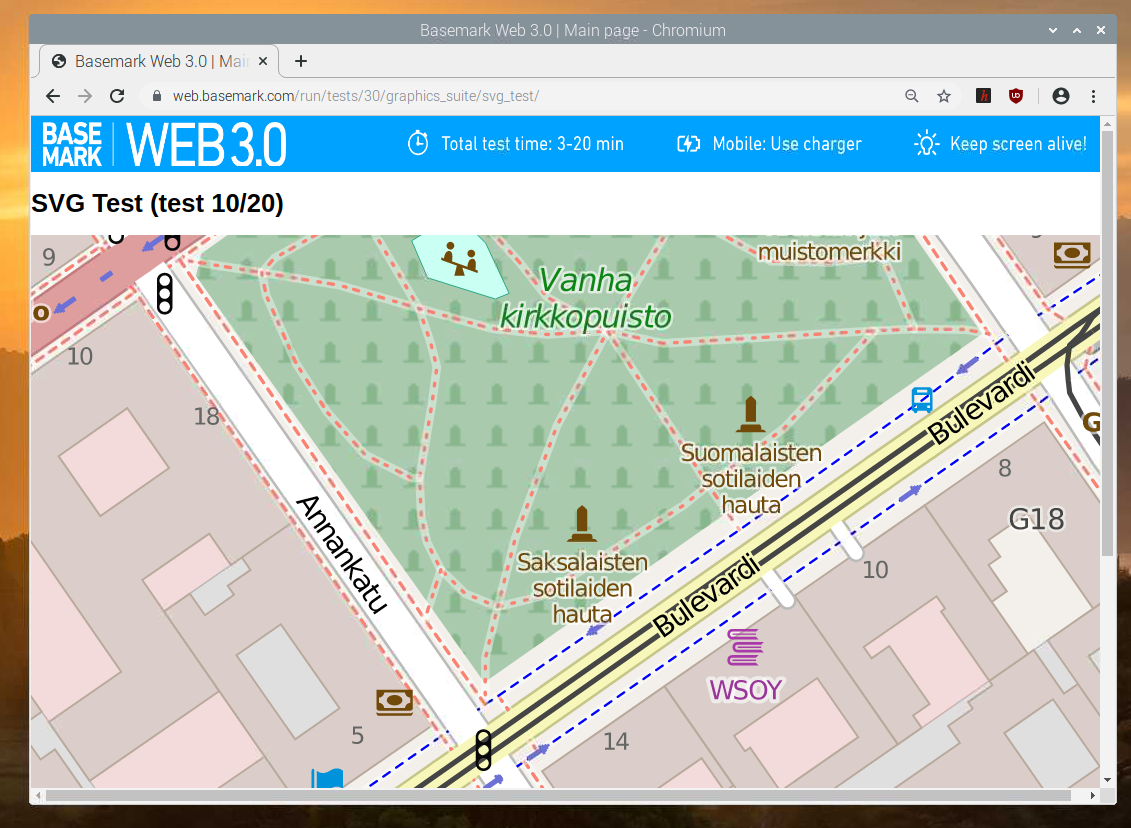The height and width of the screenshot is (828, 1131).
Task: Go forward with the forward arrow
Action: pos(85,96)
